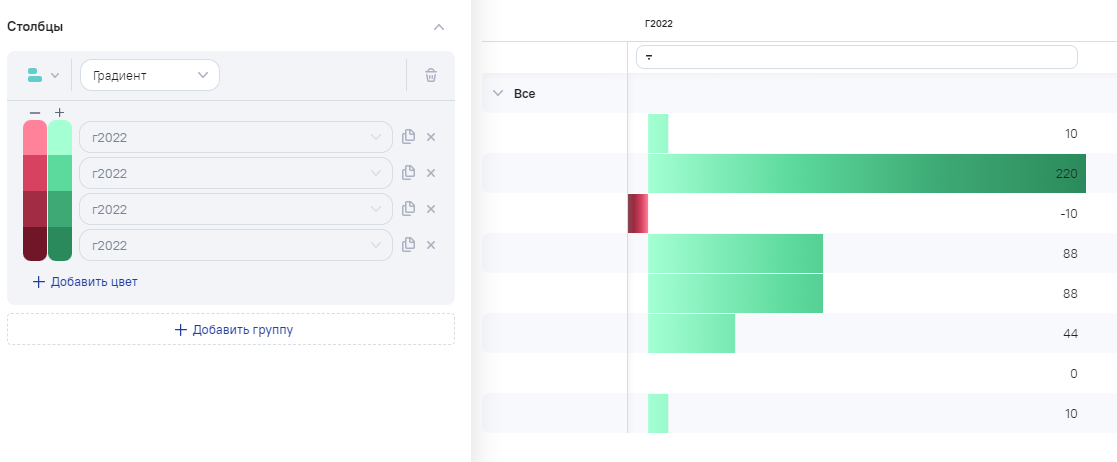Copy the fourth г2022 color row
Image resolution: width=1117 pixels, height=462 pixels.
pos(408,245)
